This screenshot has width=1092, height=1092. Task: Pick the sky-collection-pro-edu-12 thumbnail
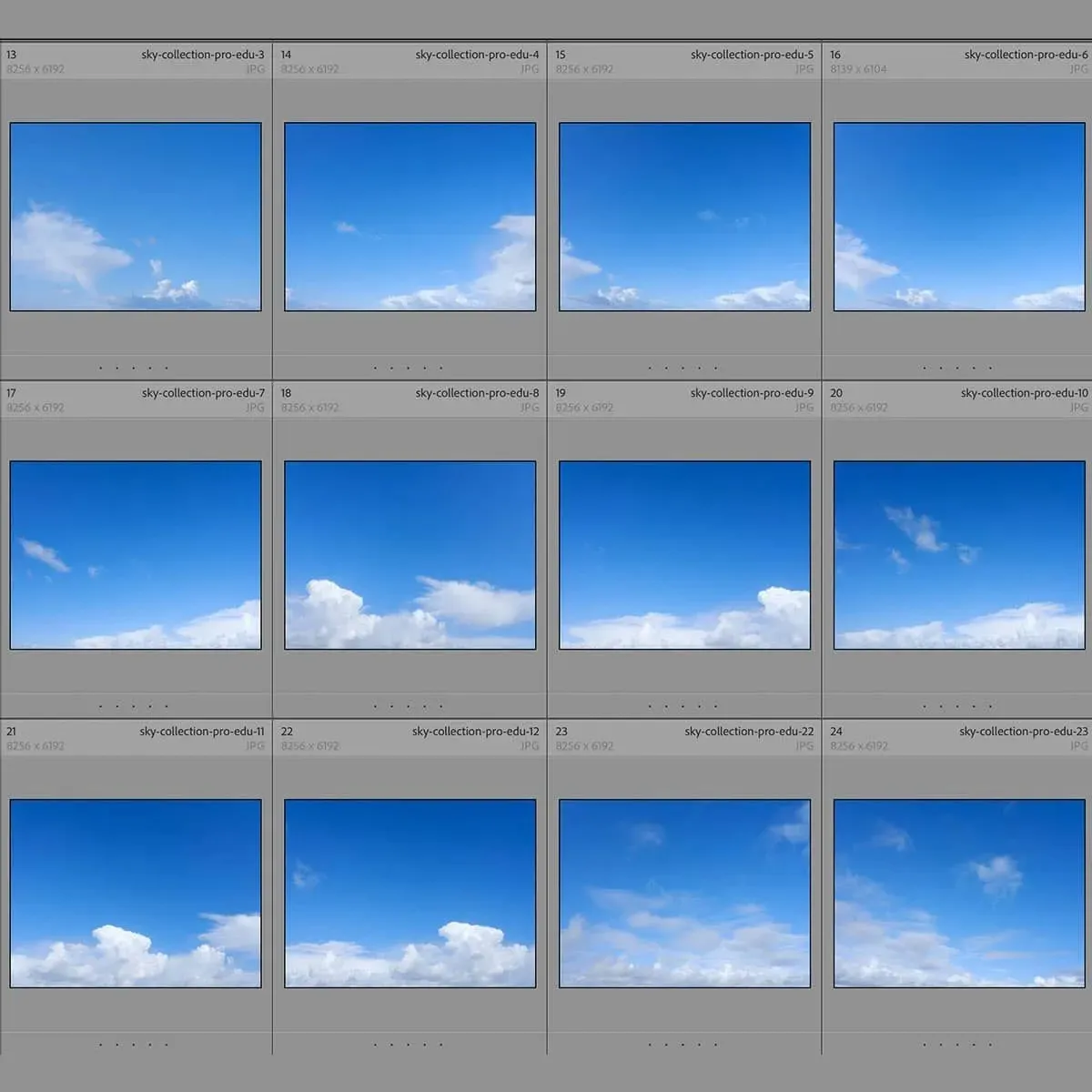409,894
